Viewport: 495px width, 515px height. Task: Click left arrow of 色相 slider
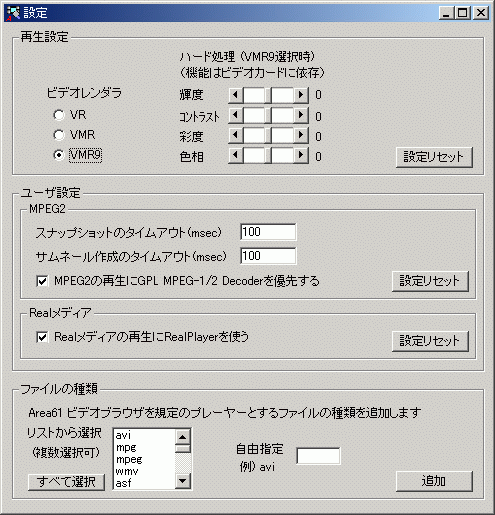tap(236, 155)
